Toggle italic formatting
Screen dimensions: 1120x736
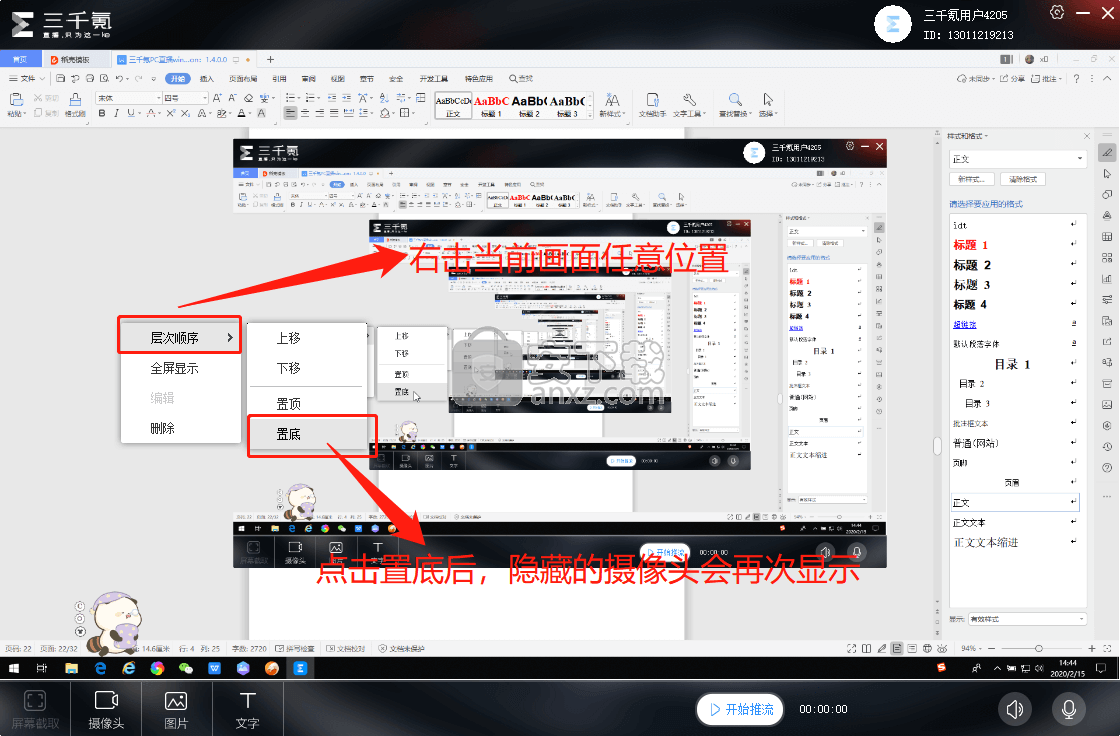tap(116, 113)
